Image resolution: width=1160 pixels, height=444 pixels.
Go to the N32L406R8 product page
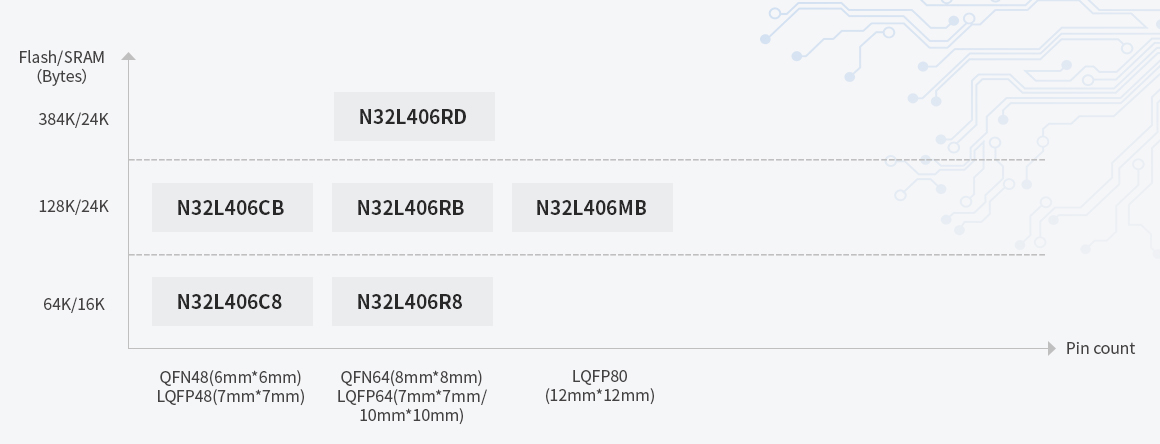pyautogui.click(x=412, y=301)
